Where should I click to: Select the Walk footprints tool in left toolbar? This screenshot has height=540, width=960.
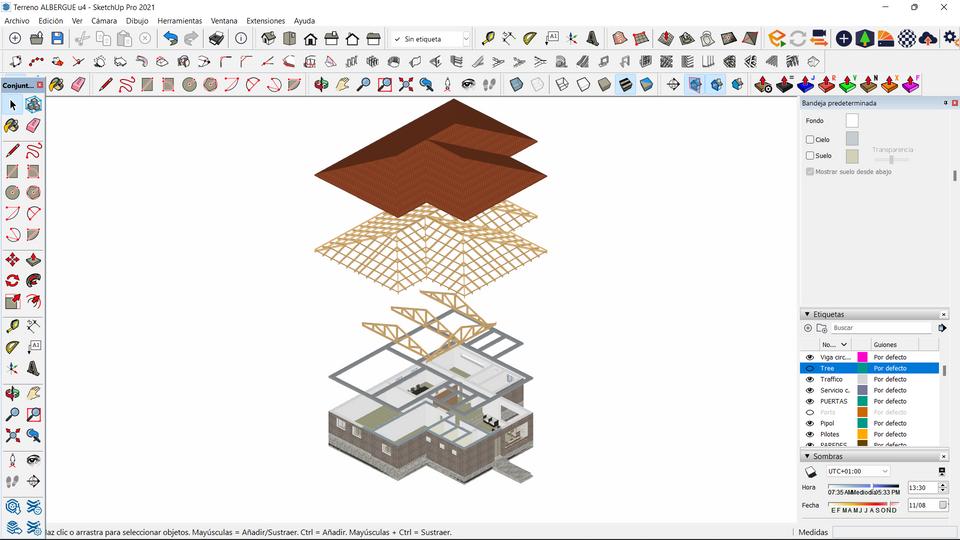12,481
